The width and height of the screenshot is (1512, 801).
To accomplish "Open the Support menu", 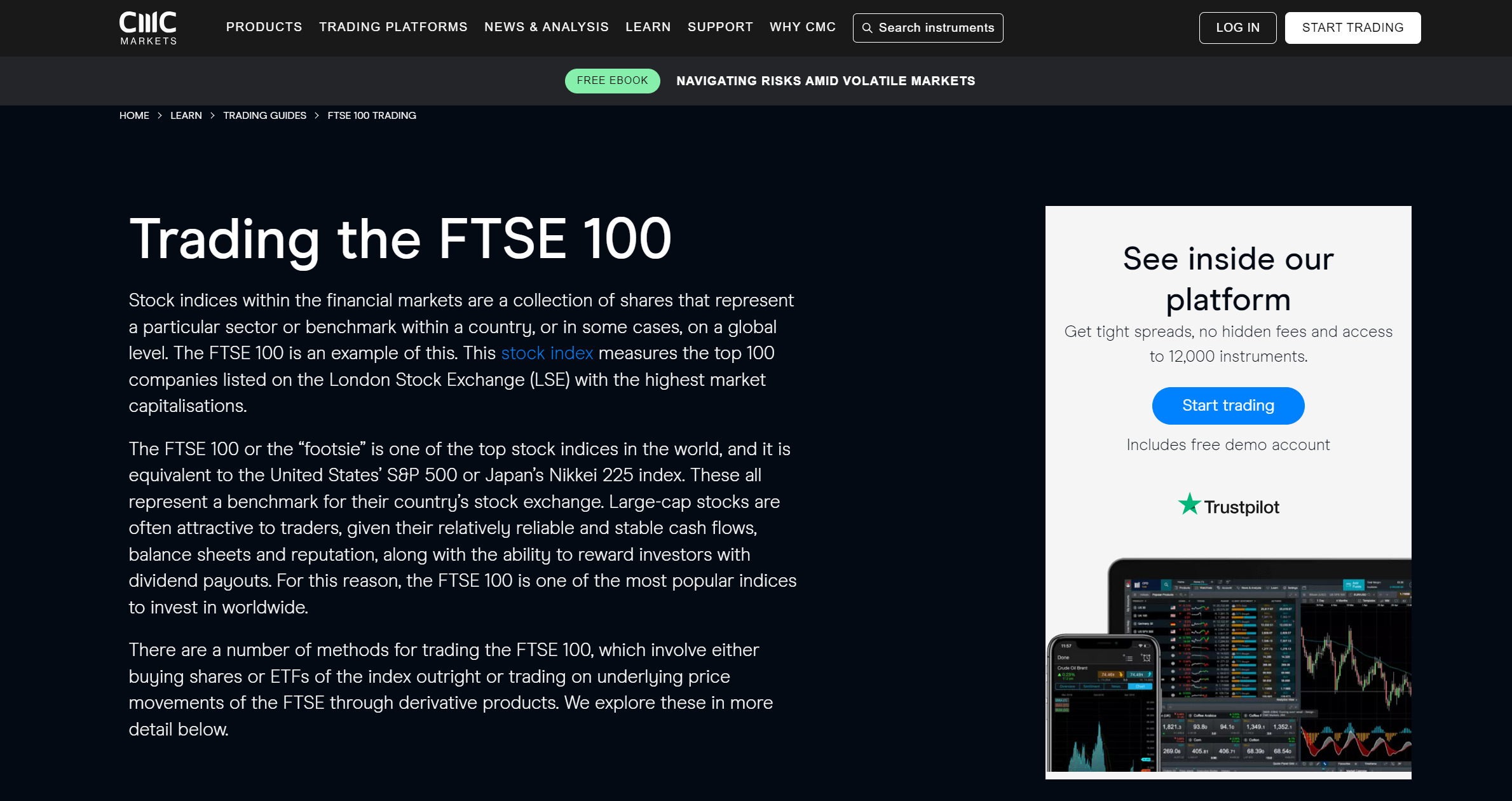I will 720,27.
